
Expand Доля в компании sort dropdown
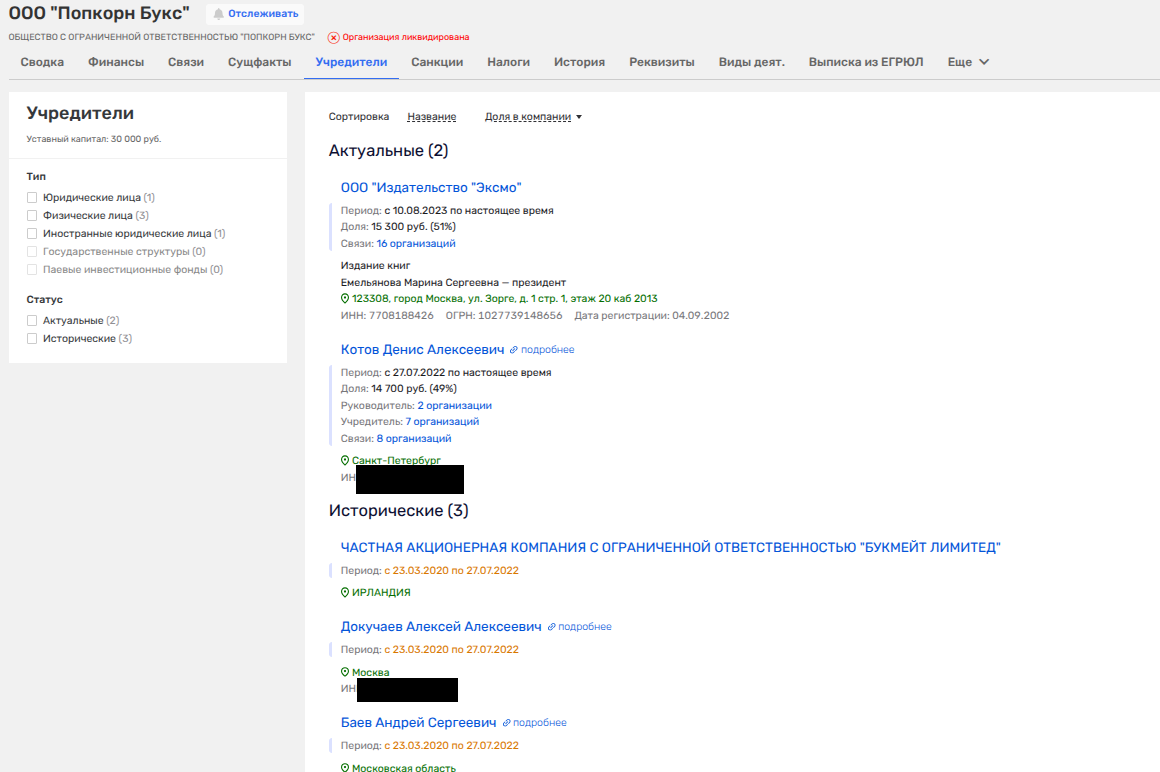coord(533,117)
